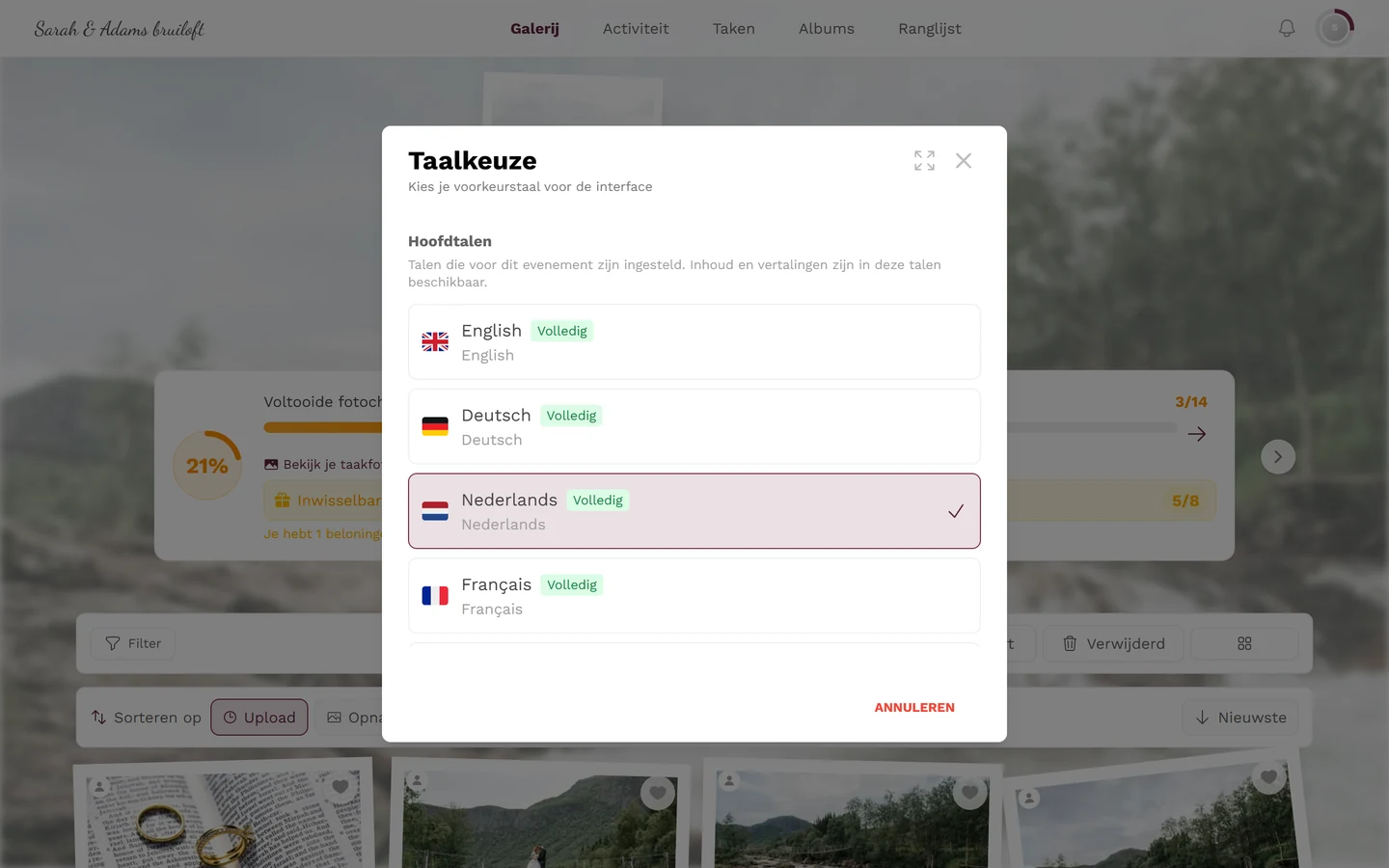
Task: Click the 21% circular progress indicator
Action: pyautogui.click(x=207, y=466)
